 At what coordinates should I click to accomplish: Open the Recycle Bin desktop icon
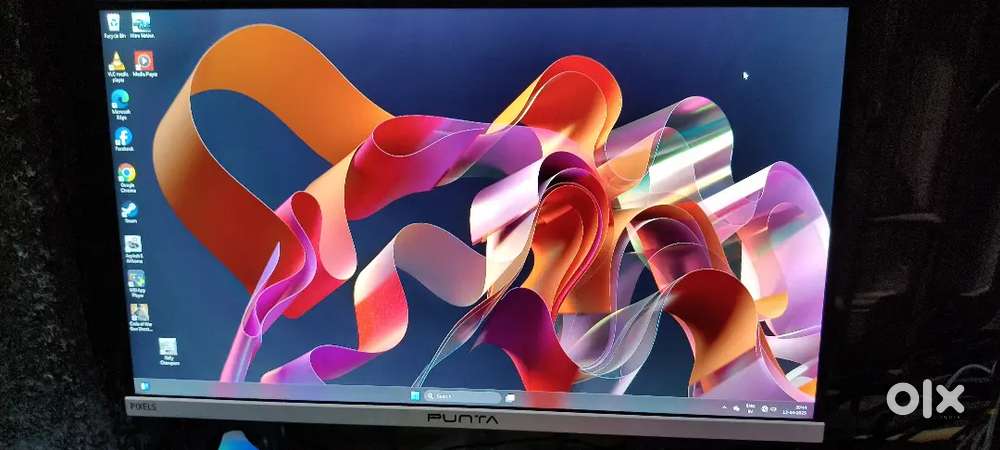(113, 22)
